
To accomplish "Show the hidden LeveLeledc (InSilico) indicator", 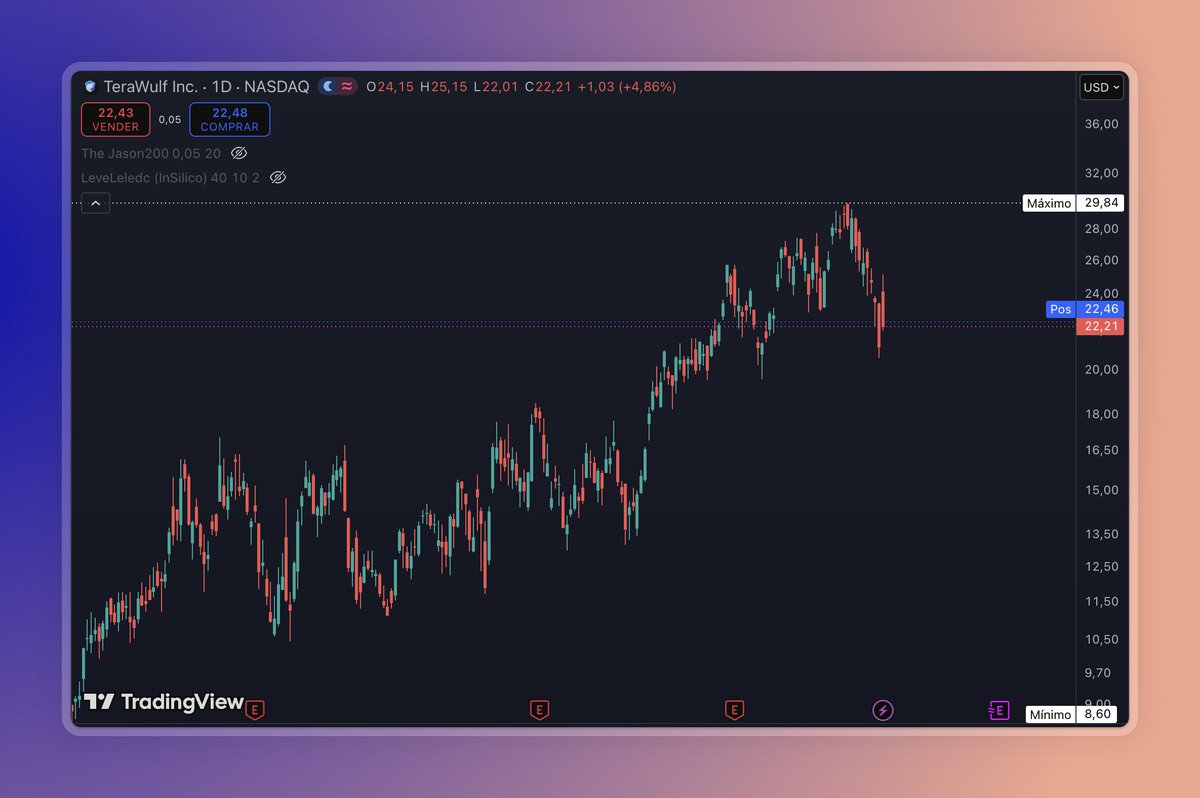I will click(279, 177).
